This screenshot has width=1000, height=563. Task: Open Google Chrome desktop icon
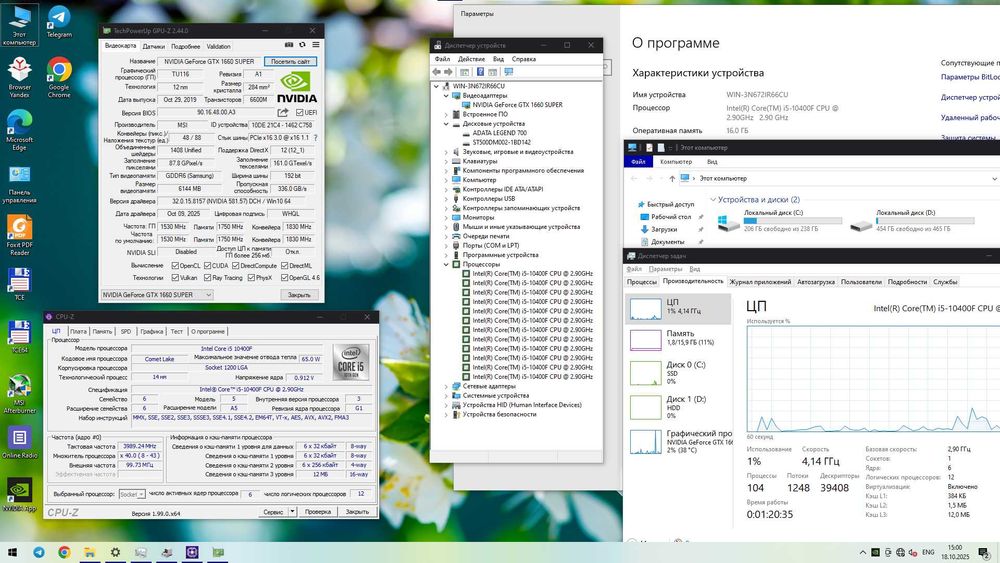coord(59,78)
